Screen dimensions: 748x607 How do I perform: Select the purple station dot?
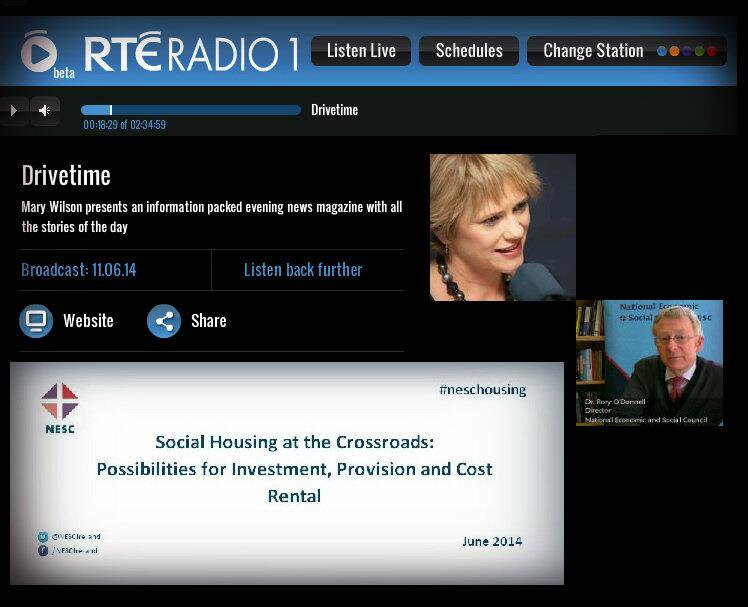click(x=687, y=51)
